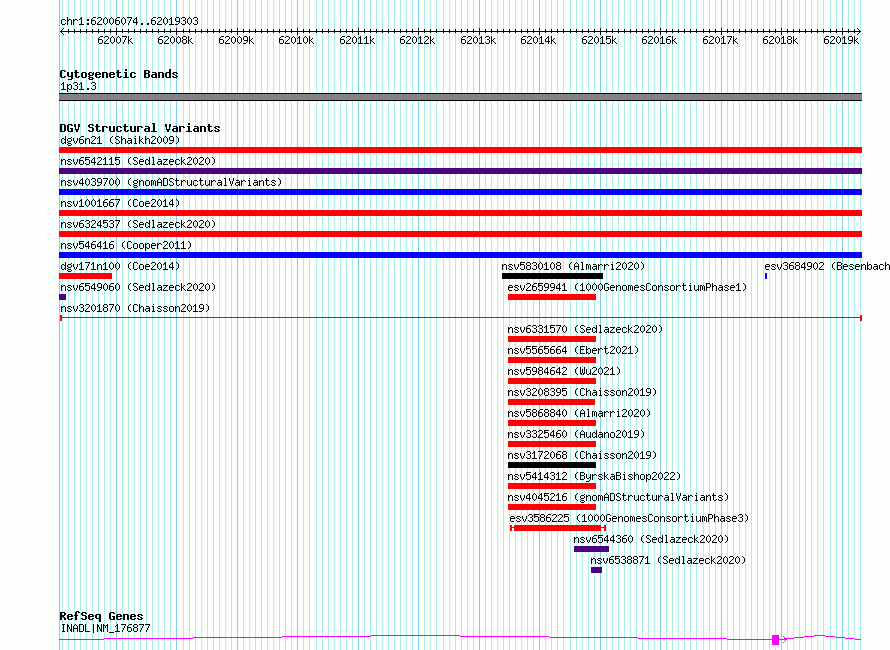The height and width of the screenshot is (650, 890).
Task: Click the nsv6331570 (Sedlazeck2020) label
Action: coord(585,329)
